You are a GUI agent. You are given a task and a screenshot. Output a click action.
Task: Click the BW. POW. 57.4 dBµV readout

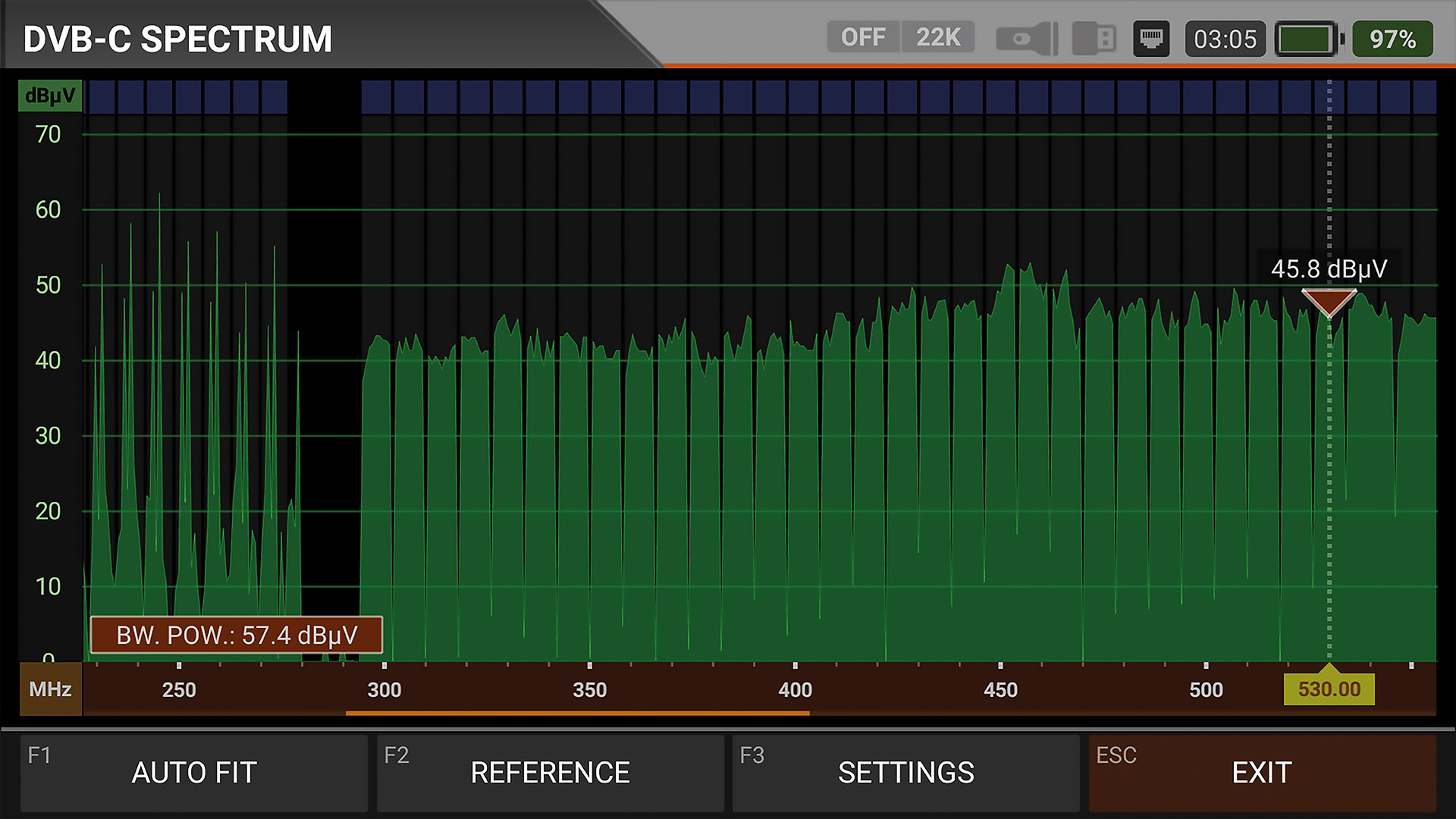[x=236, y=635]
